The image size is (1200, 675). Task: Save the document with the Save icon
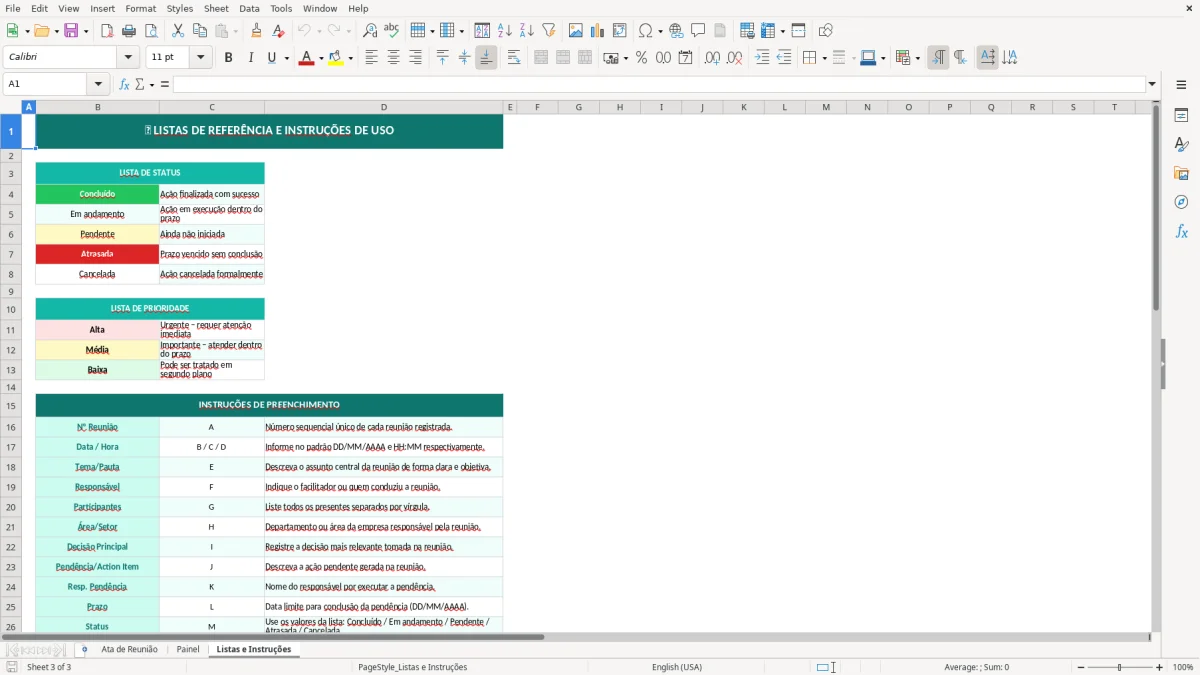click(x=72, y=31)
